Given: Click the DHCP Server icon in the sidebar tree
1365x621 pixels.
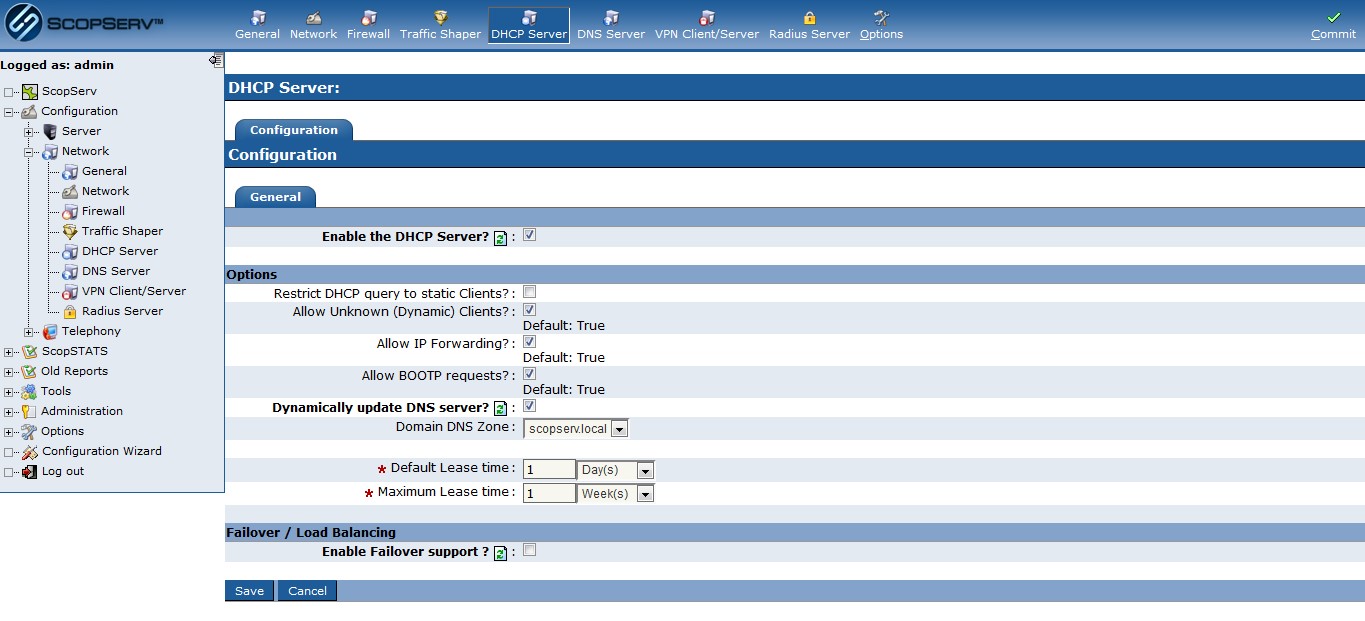Looking at the screenshot, I should [x=70, y=251].
